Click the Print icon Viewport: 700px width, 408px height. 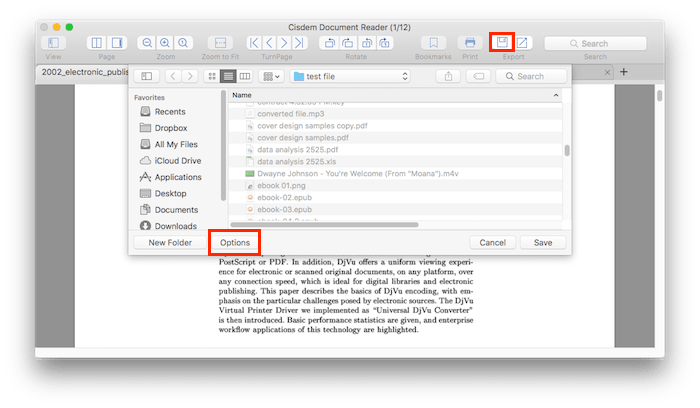click(x=470, y=43)
